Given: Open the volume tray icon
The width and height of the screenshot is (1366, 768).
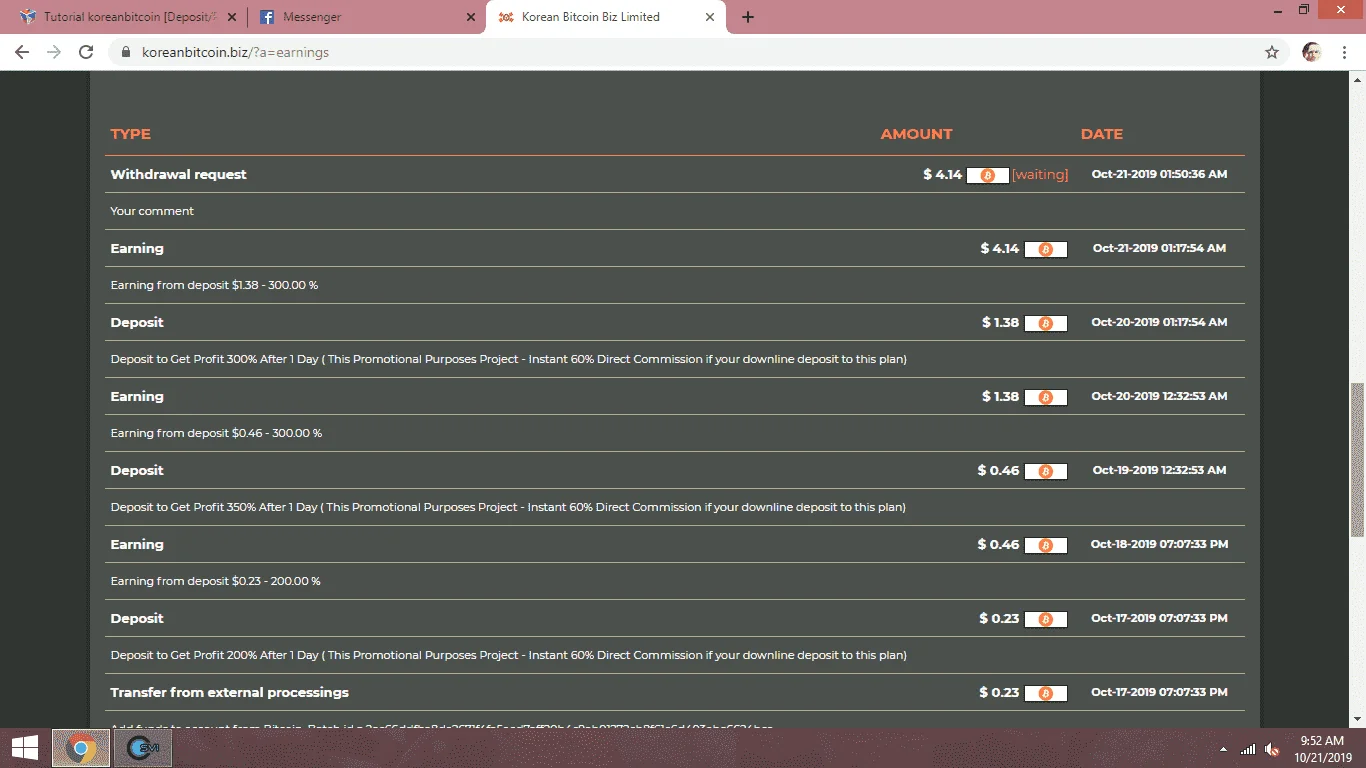Looking at the screenshot, I should point(1272,749).
